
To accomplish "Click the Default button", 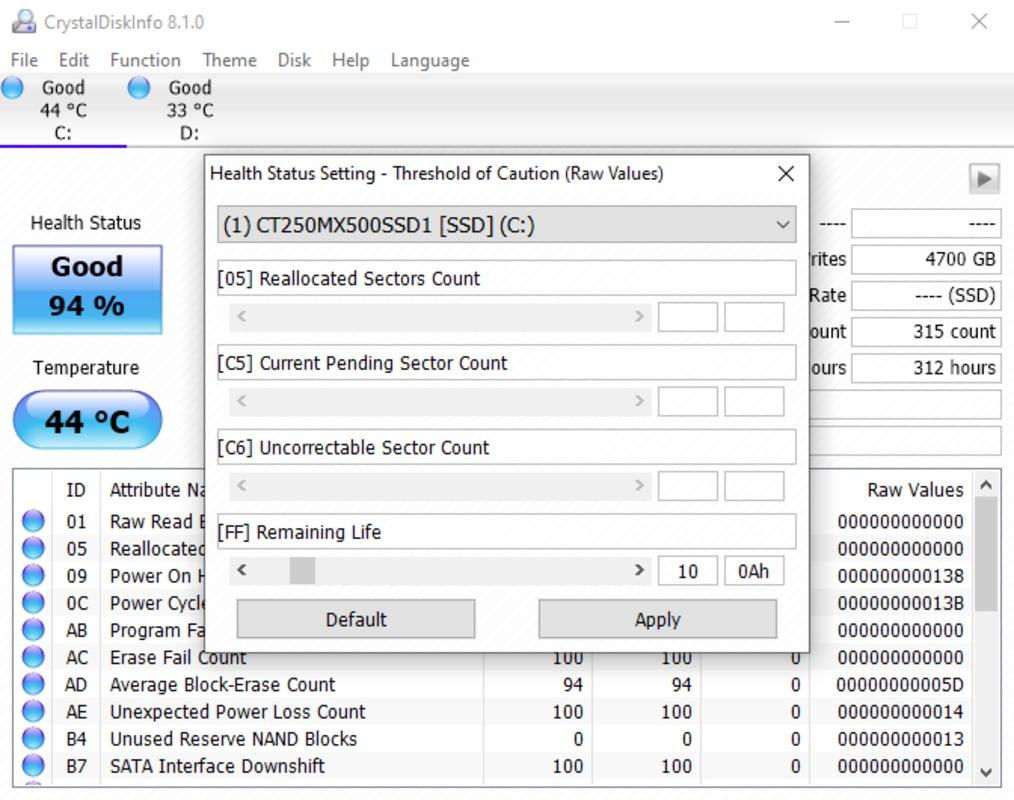I will point(355,618).
